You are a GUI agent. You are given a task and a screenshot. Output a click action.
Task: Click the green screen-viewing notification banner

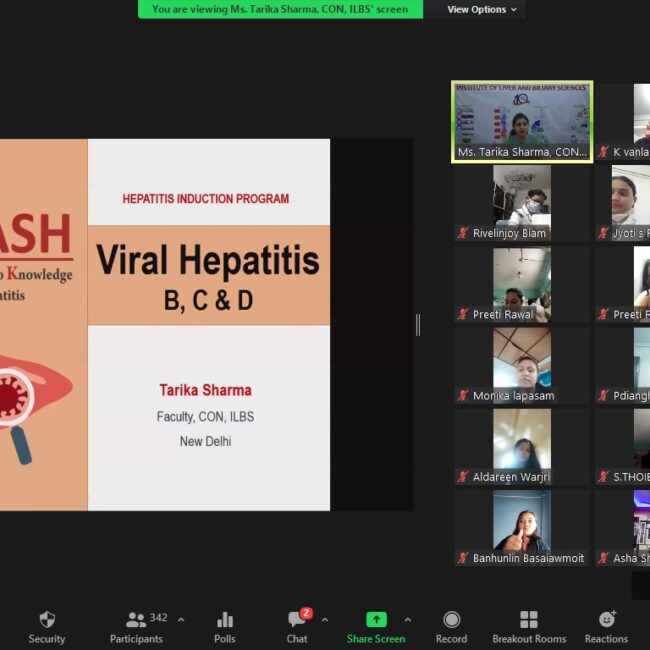[x=280, y=10]
